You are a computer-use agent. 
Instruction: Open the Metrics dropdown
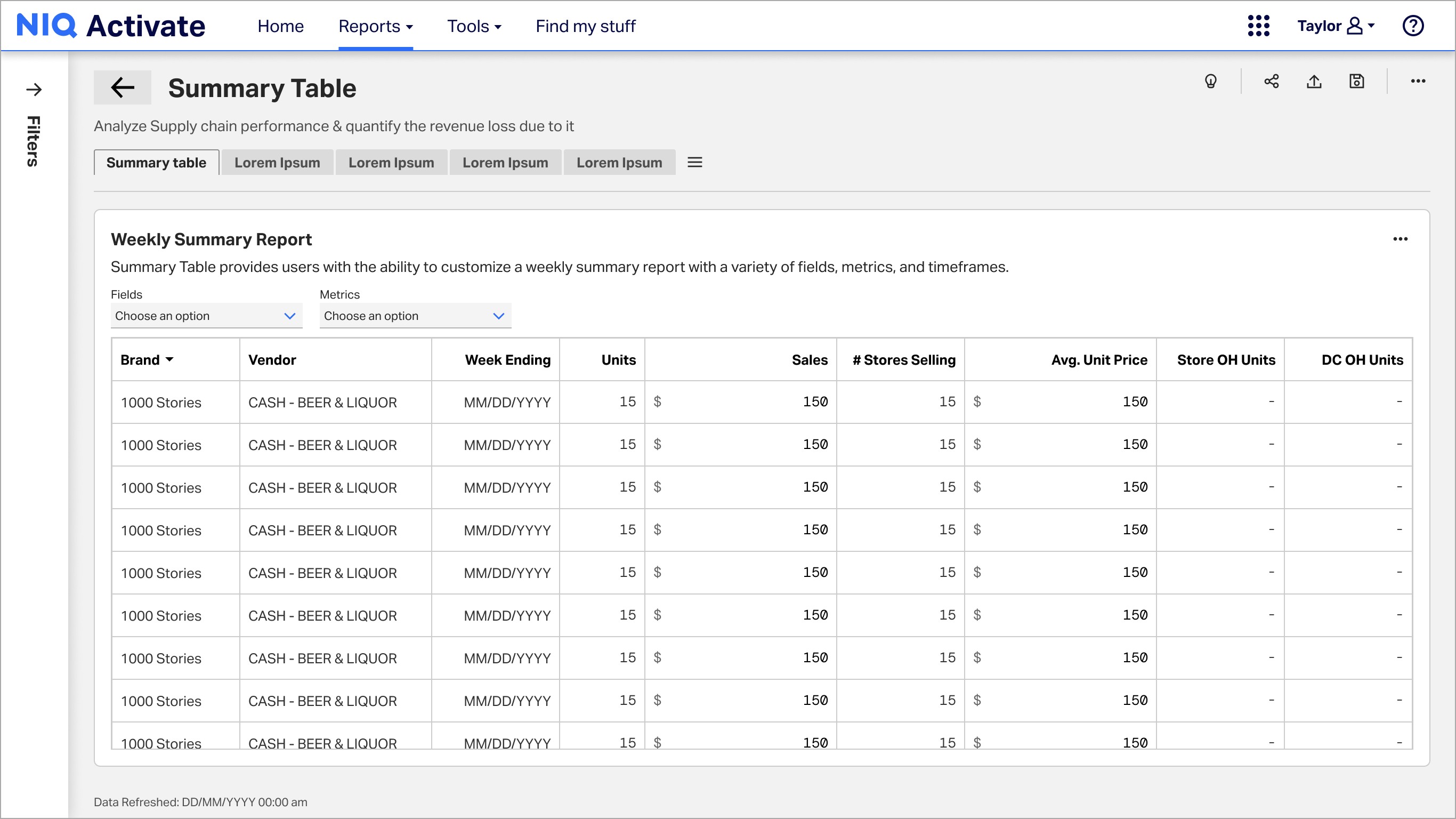click(x=415, y=316)
